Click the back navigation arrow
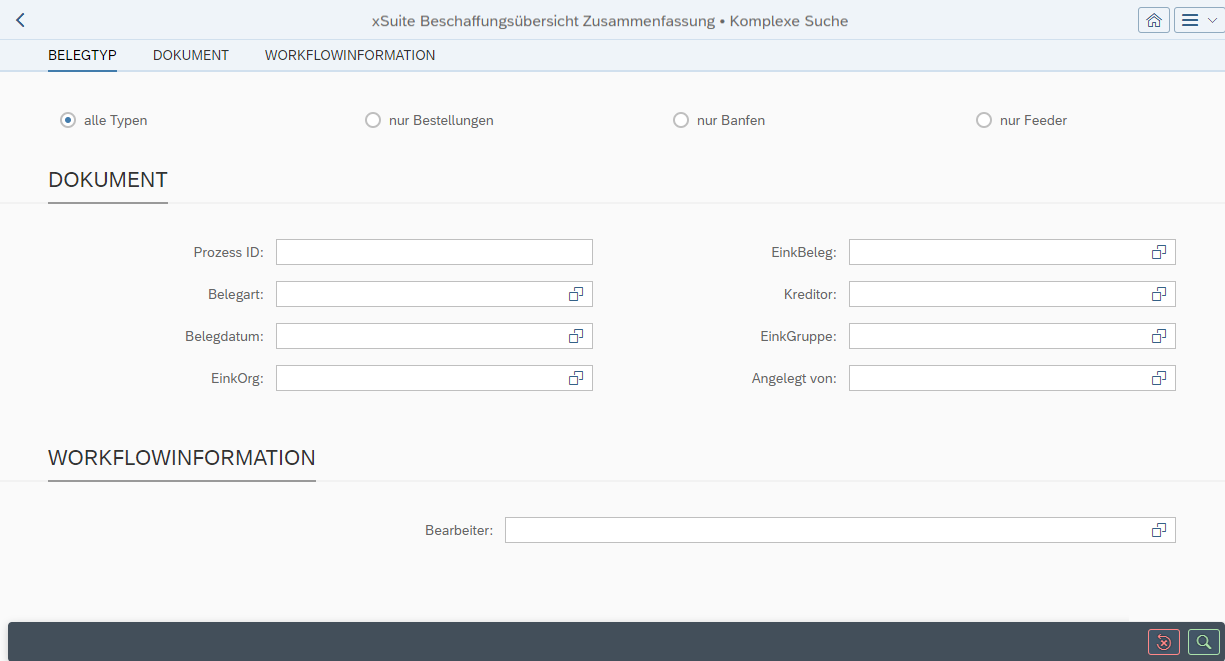This screenshot has height=661, width=1225. 19,19
